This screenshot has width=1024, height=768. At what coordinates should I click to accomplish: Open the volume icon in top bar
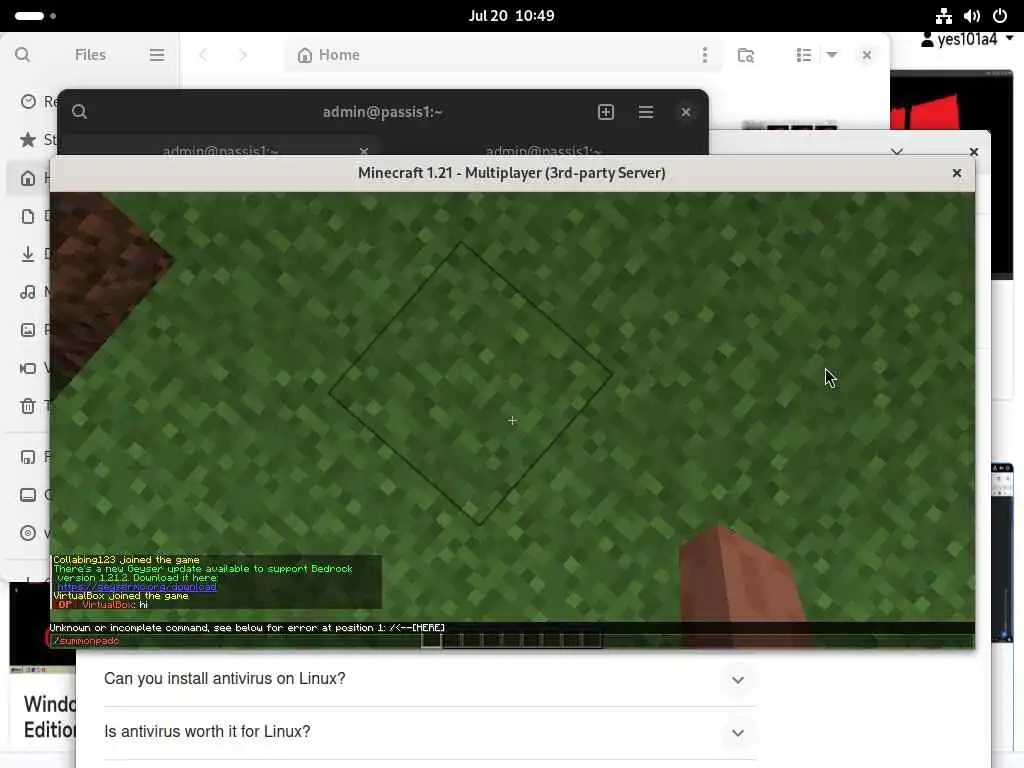(x=972, y=16)
